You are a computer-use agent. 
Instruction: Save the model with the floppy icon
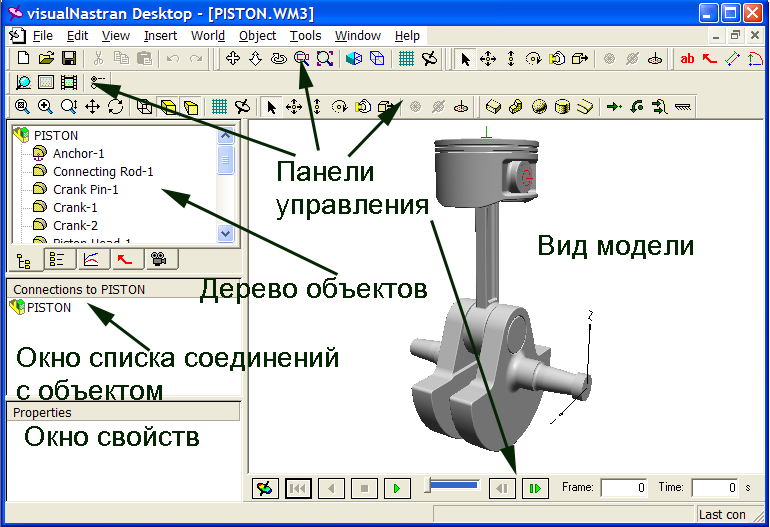(69, 58)
